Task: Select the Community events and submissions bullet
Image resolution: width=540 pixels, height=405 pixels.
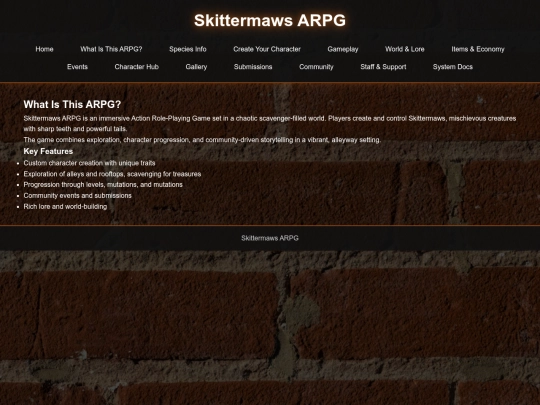Action: click(77, 196)
